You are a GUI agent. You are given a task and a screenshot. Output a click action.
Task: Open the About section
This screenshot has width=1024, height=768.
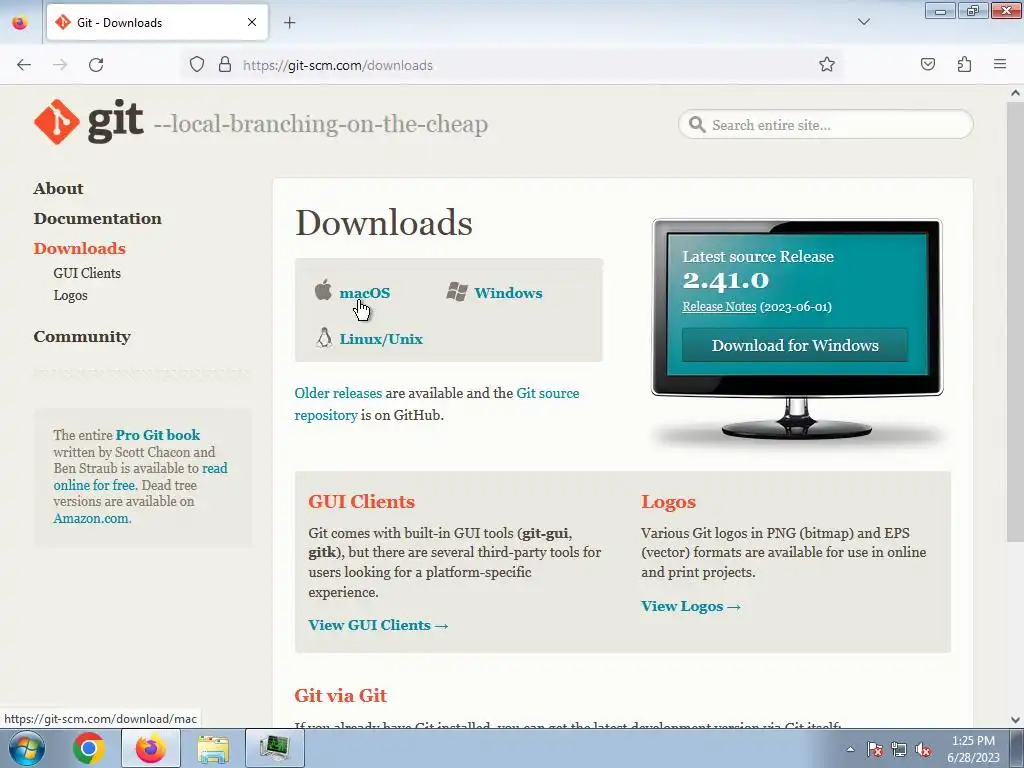[58, 188]
